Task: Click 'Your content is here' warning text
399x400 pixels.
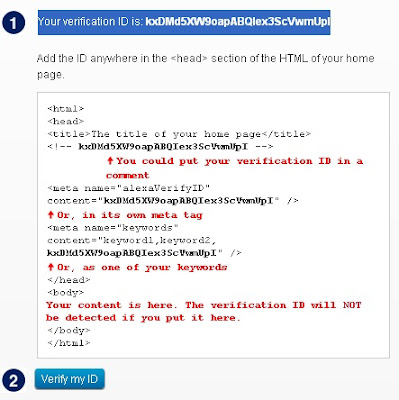Action: coord(204,305)
